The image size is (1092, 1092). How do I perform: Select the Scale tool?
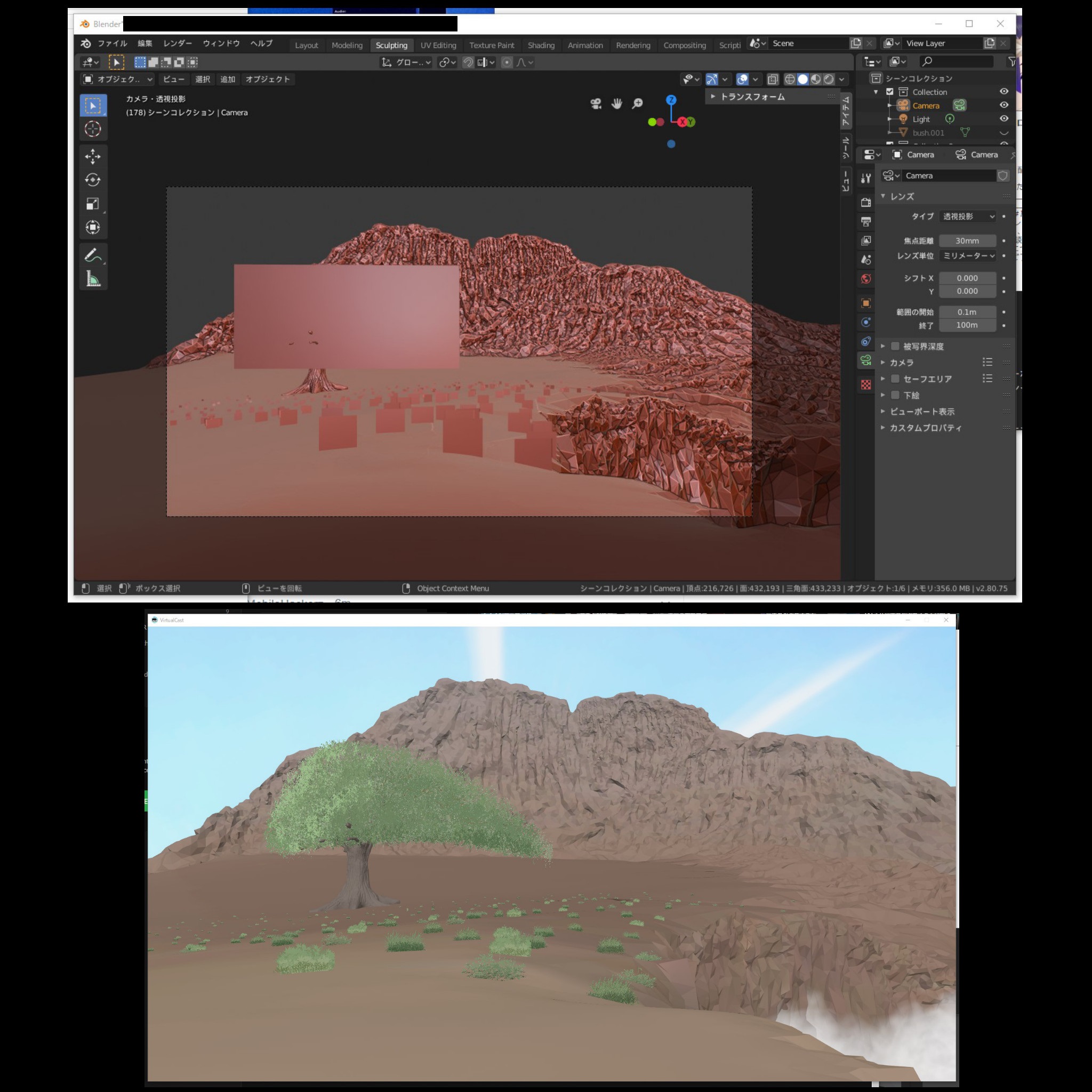click(x=93, y=204)
